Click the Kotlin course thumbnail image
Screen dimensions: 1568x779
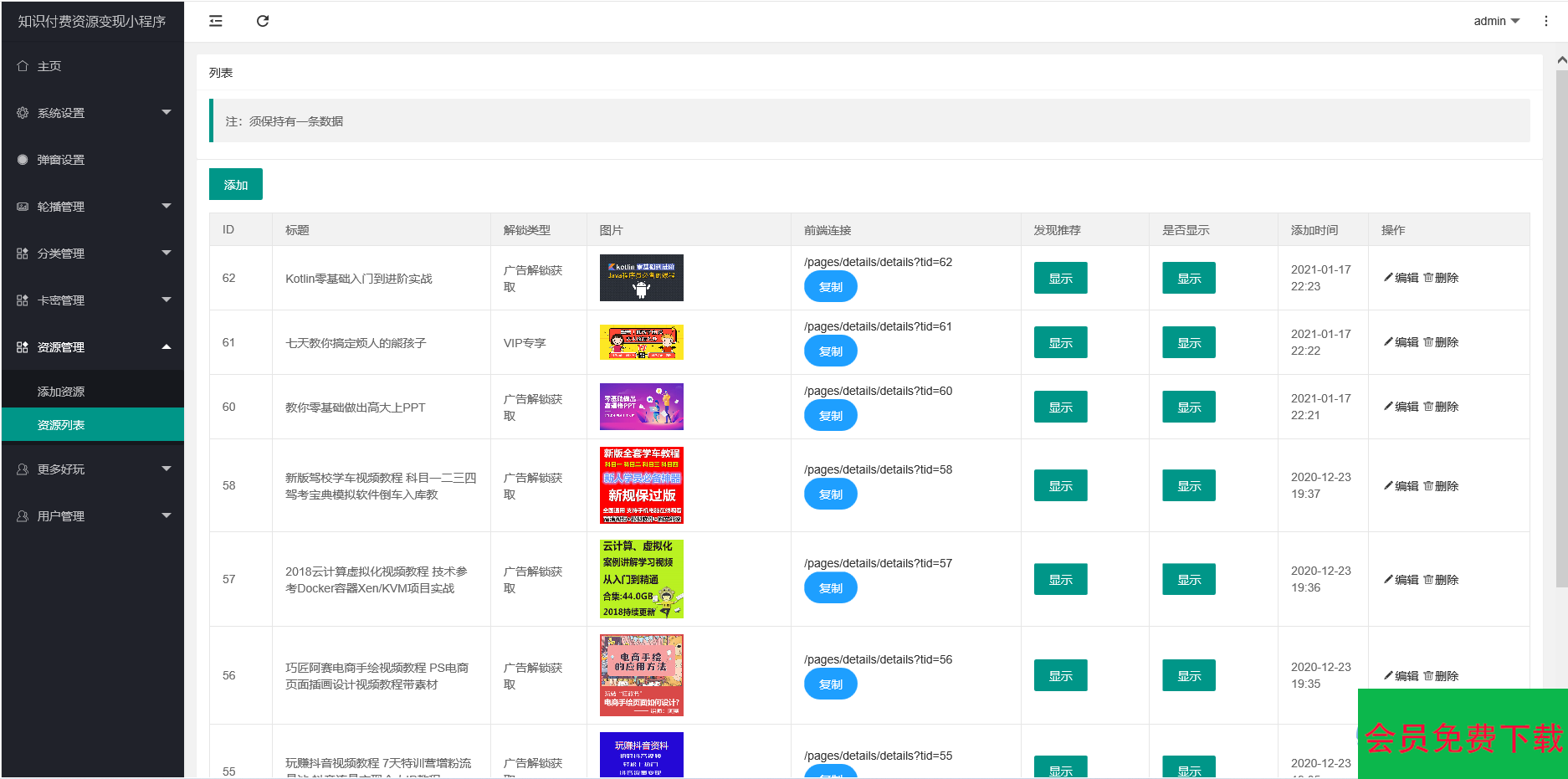(x=641, y=278)
